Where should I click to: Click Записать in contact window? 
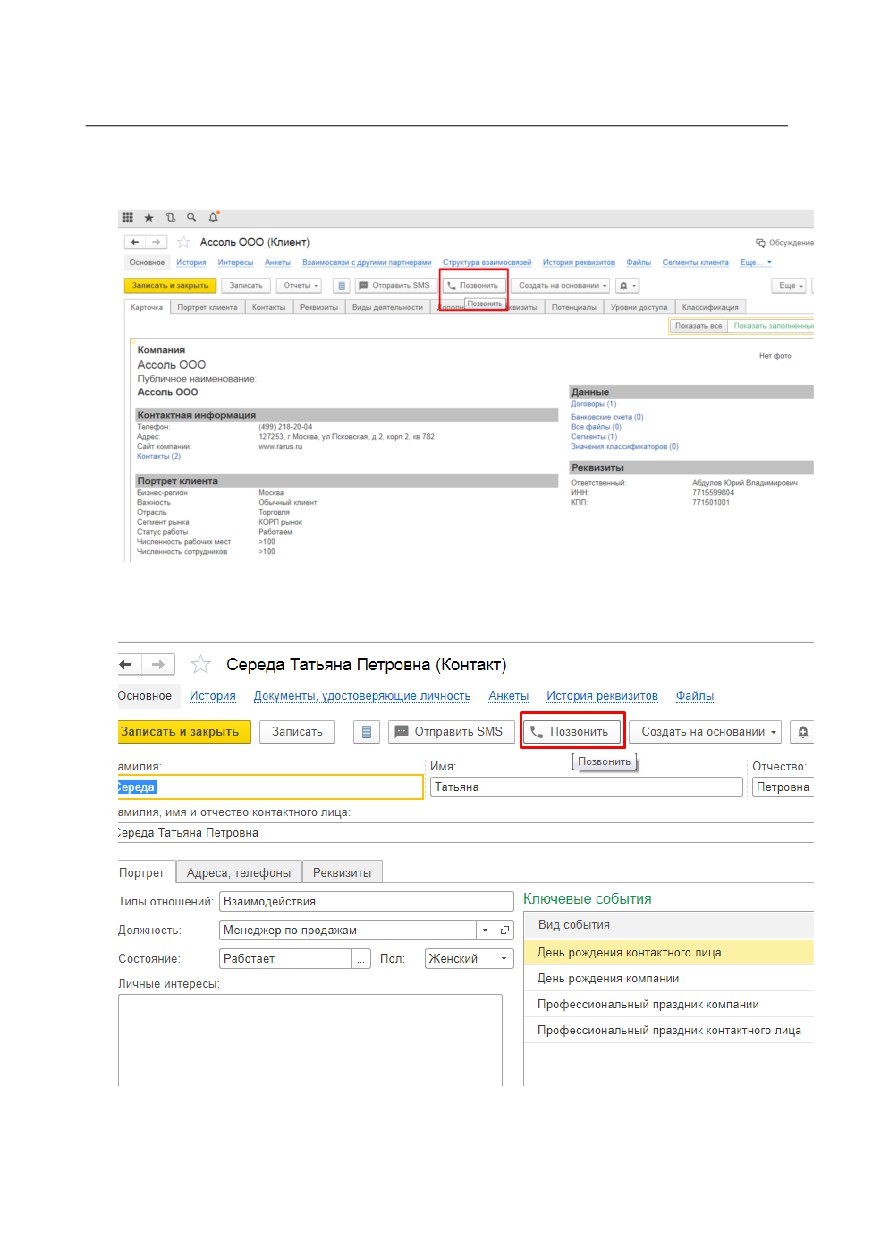point(297,732)
